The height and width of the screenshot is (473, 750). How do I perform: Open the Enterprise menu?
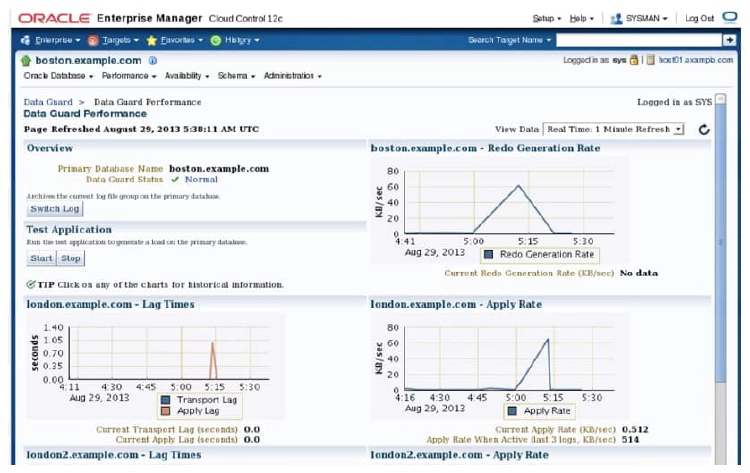[57, 40]
